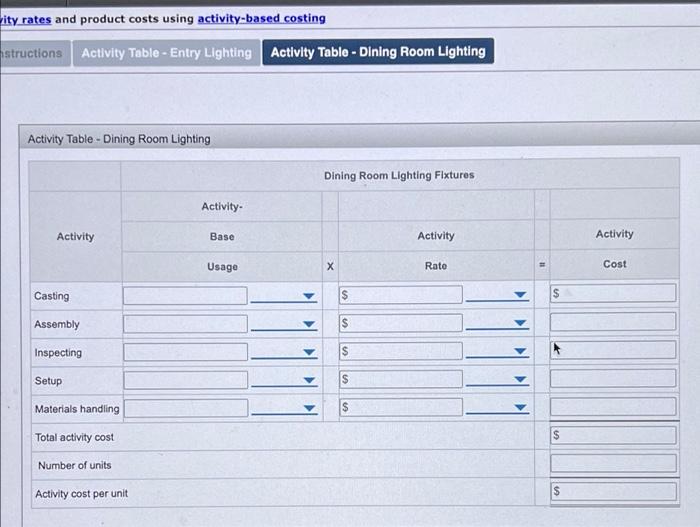Select Activity Table - Dining Room Lighting tab
700x527 pixels.
378,52
